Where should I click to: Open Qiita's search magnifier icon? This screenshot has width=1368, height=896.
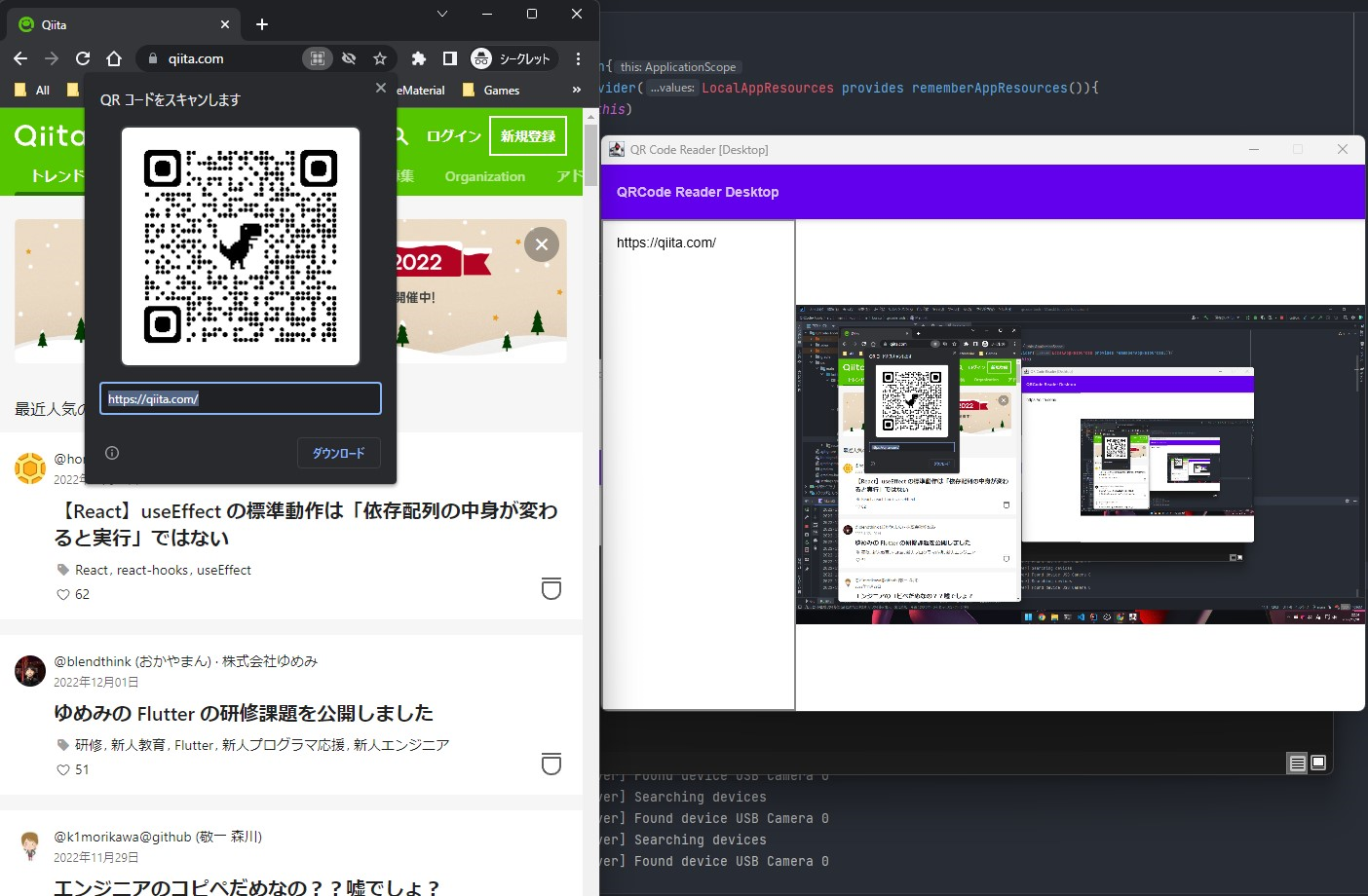click(x=402, y=136)
